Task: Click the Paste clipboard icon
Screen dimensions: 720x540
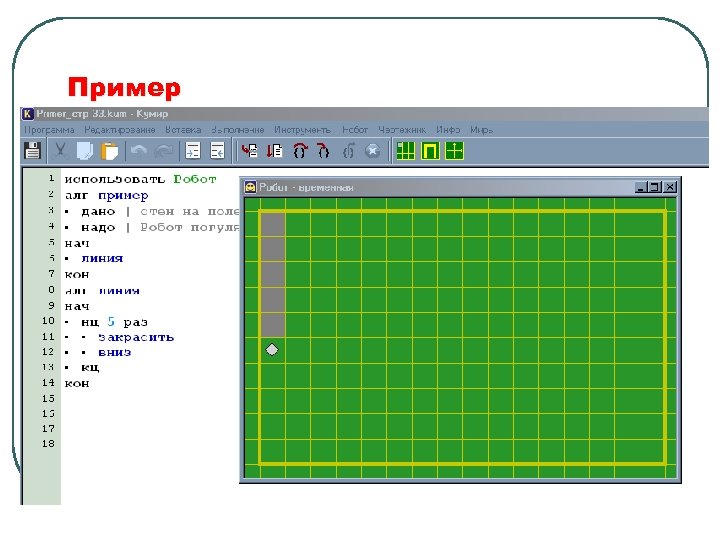Action: [x=109, y=151]
